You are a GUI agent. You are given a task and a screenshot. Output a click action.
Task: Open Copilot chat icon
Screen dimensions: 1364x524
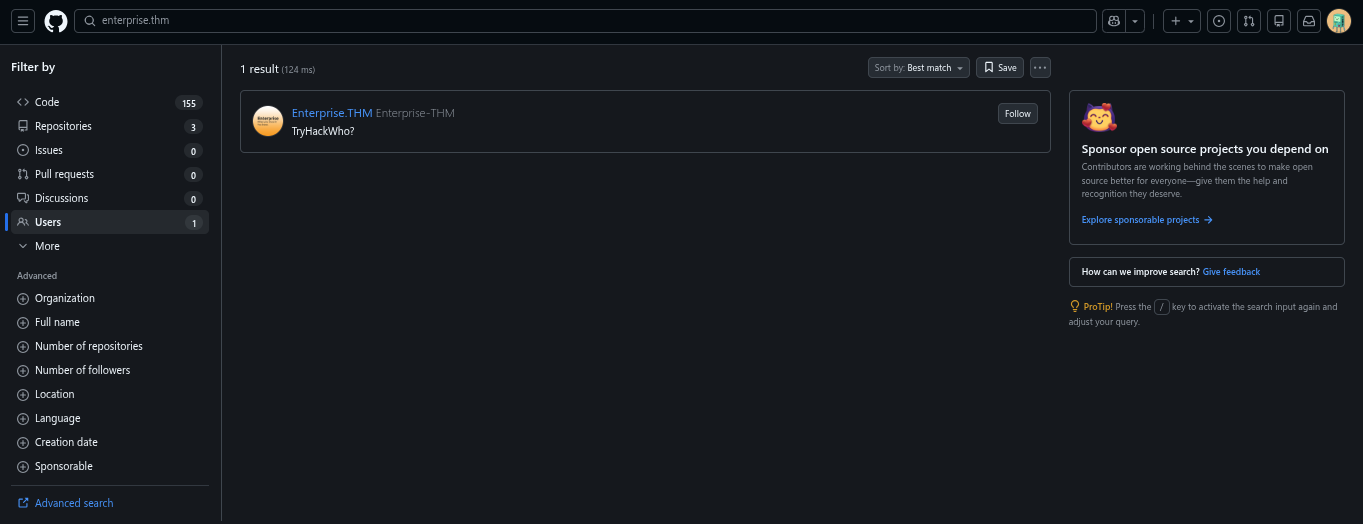(x=1113, y=21)
